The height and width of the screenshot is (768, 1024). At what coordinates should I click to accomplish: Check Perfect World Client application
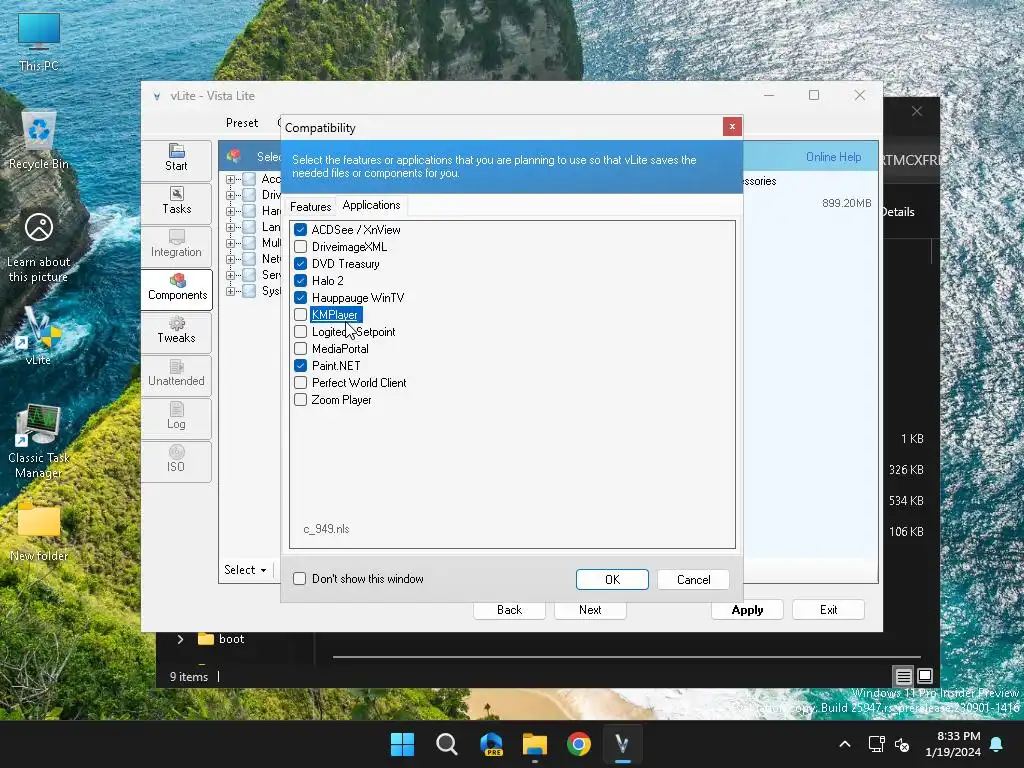(x=300, y=383)
